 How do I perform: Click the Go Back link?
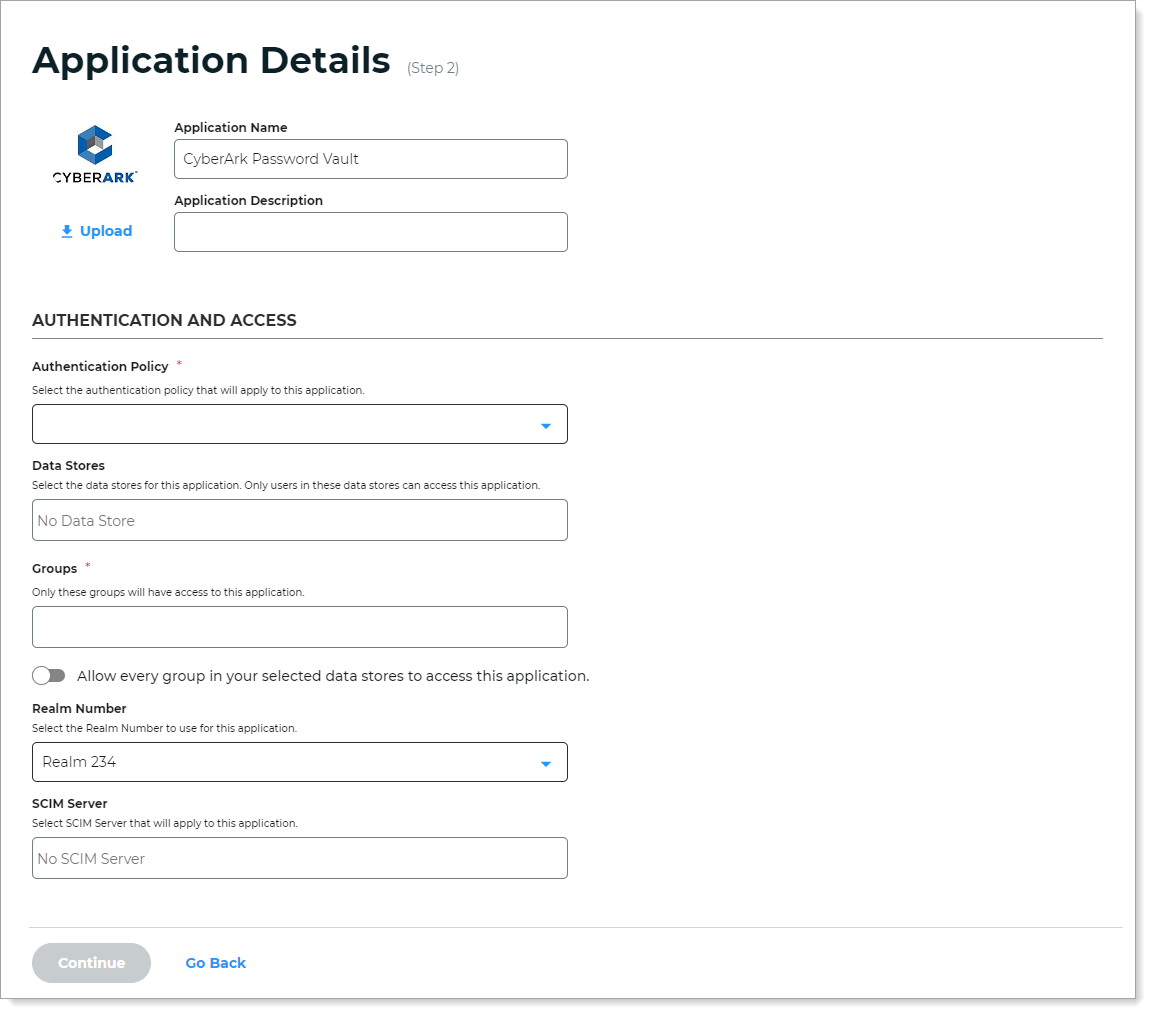click(x=215, y=963)
